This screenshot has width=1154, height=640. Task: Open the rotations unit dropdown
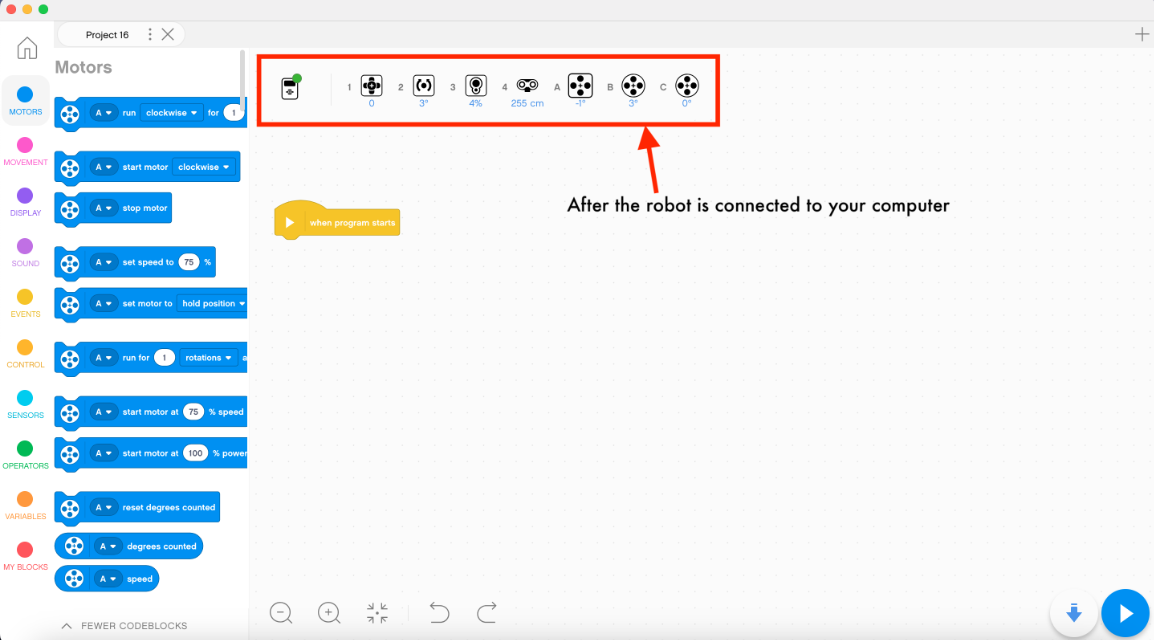209,357
